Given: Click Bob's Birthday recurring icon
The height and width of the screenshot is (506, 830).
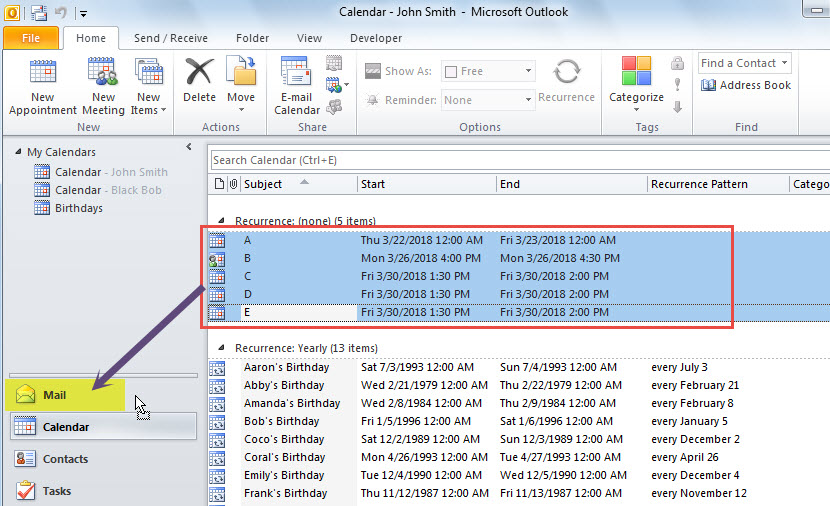Looking at the screenshot, I should coord(217,422).
